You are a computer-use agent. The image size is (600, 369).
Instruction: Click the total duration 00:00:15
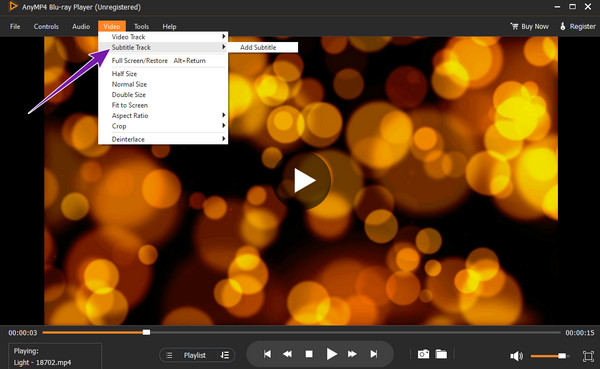580,333
